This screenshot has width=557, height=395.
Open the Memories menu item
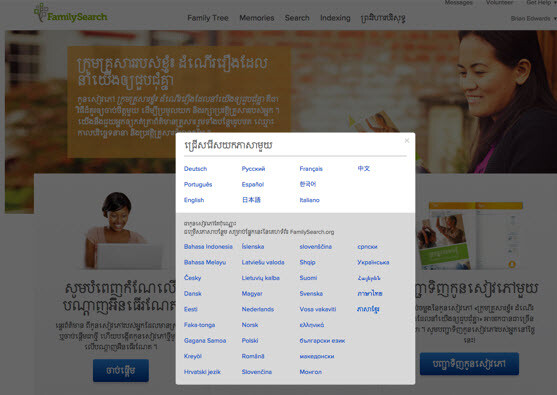tap(256, 18)
